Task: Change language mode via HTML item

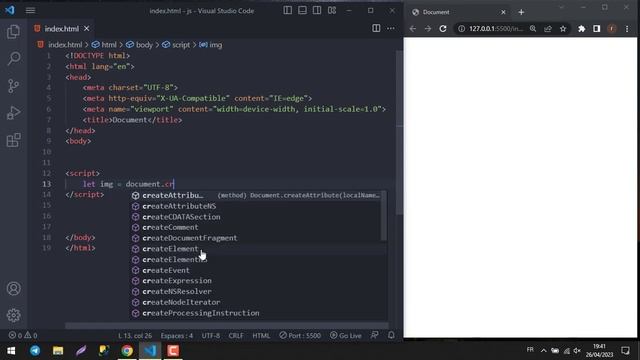Action: click(x=261, y=336)
